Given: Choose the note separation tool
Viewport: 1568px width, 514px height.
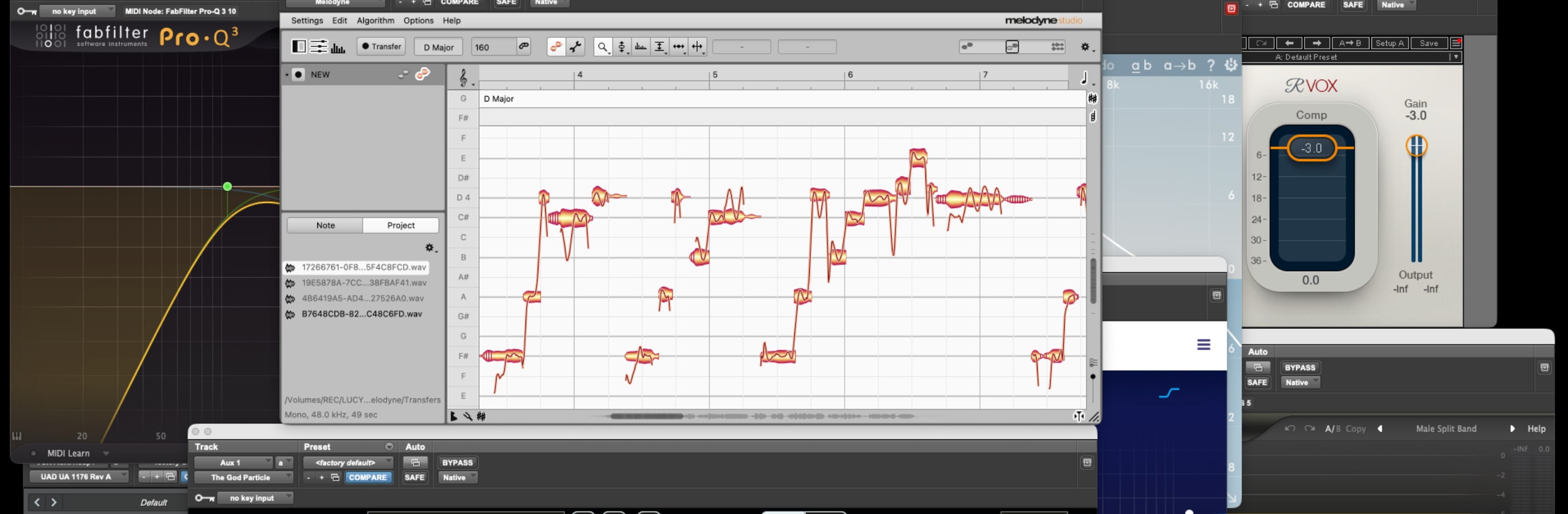Looking at the screenshot, I should (698, 47).
